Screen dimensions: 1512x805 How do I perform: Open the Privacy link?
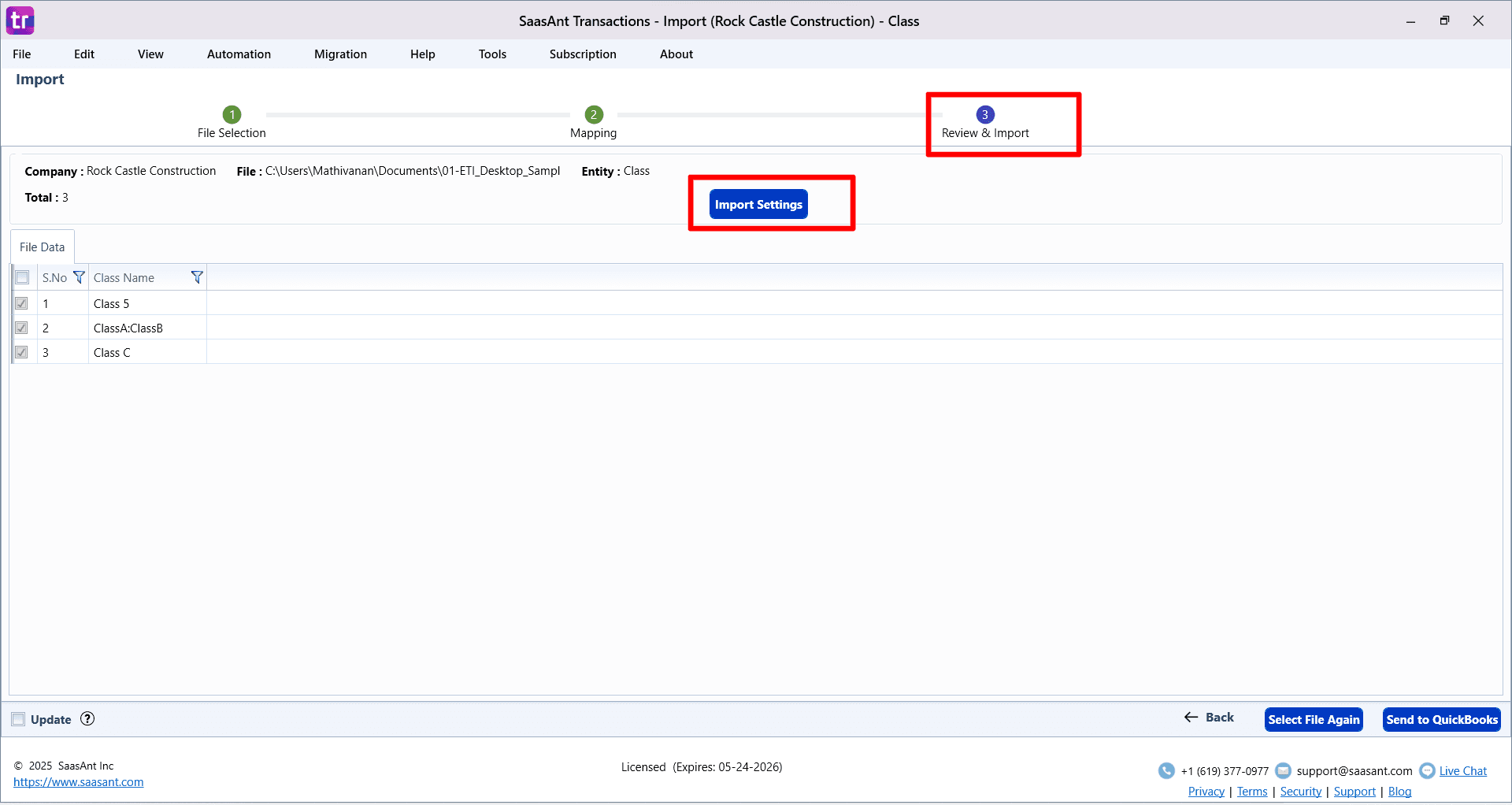click(x=1206, y=792)
